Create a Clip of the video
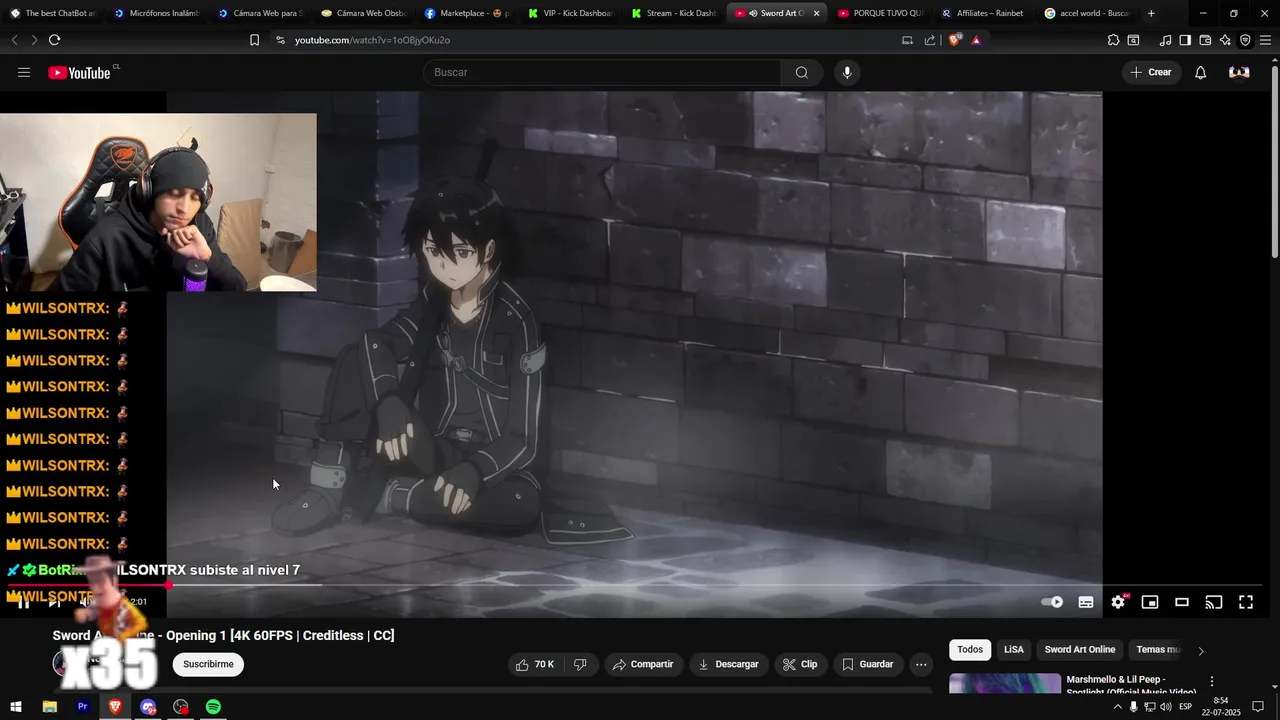 point(800,664)
